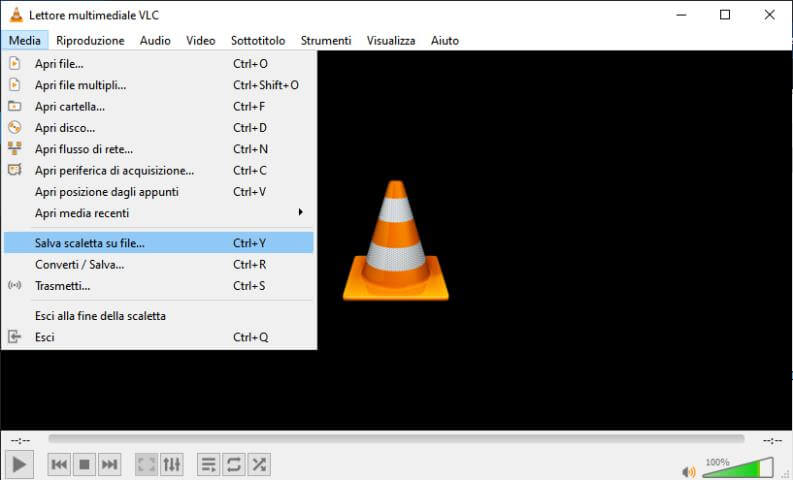
Task: Toggle loop repeat mode
Action: 234,464
